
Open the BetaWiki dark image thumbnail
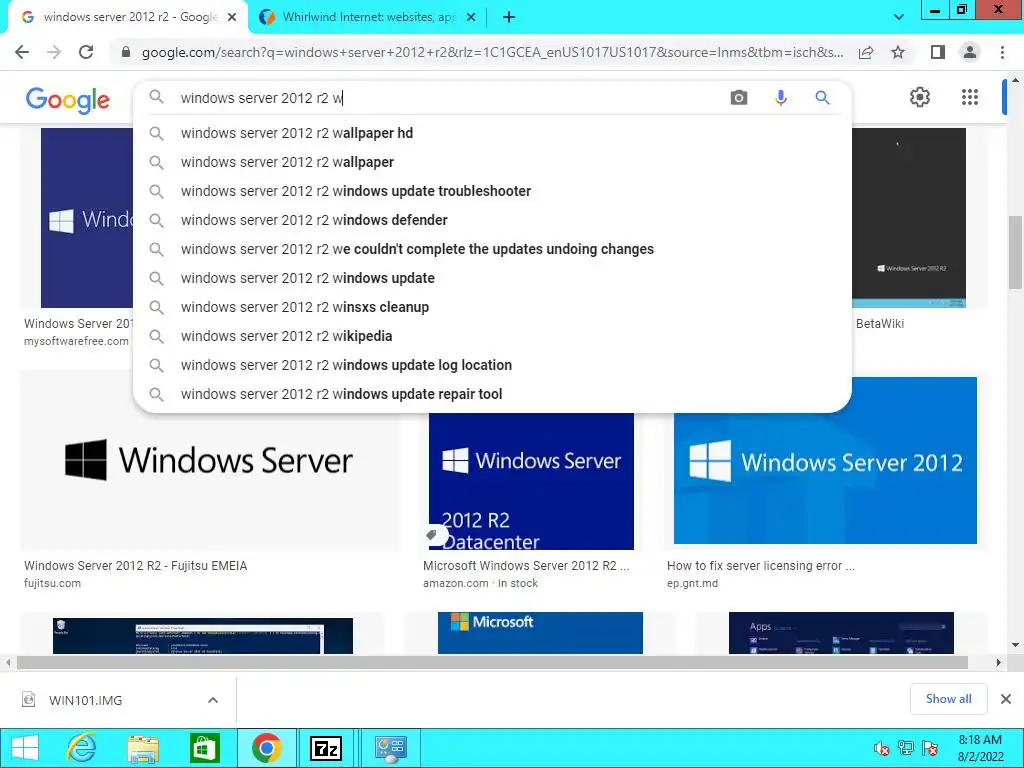[x=909, y=217]
